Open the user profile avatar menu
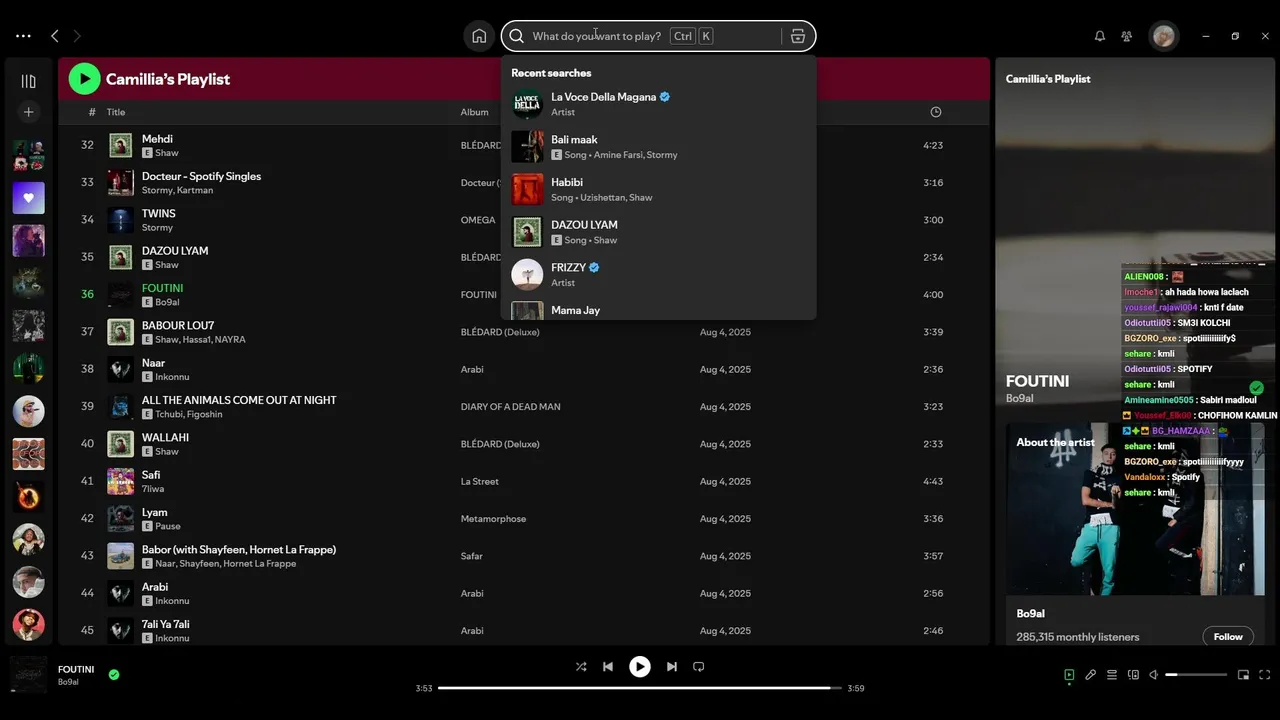The width and height of the screenshot is (1280, 720). point(1164,36)
